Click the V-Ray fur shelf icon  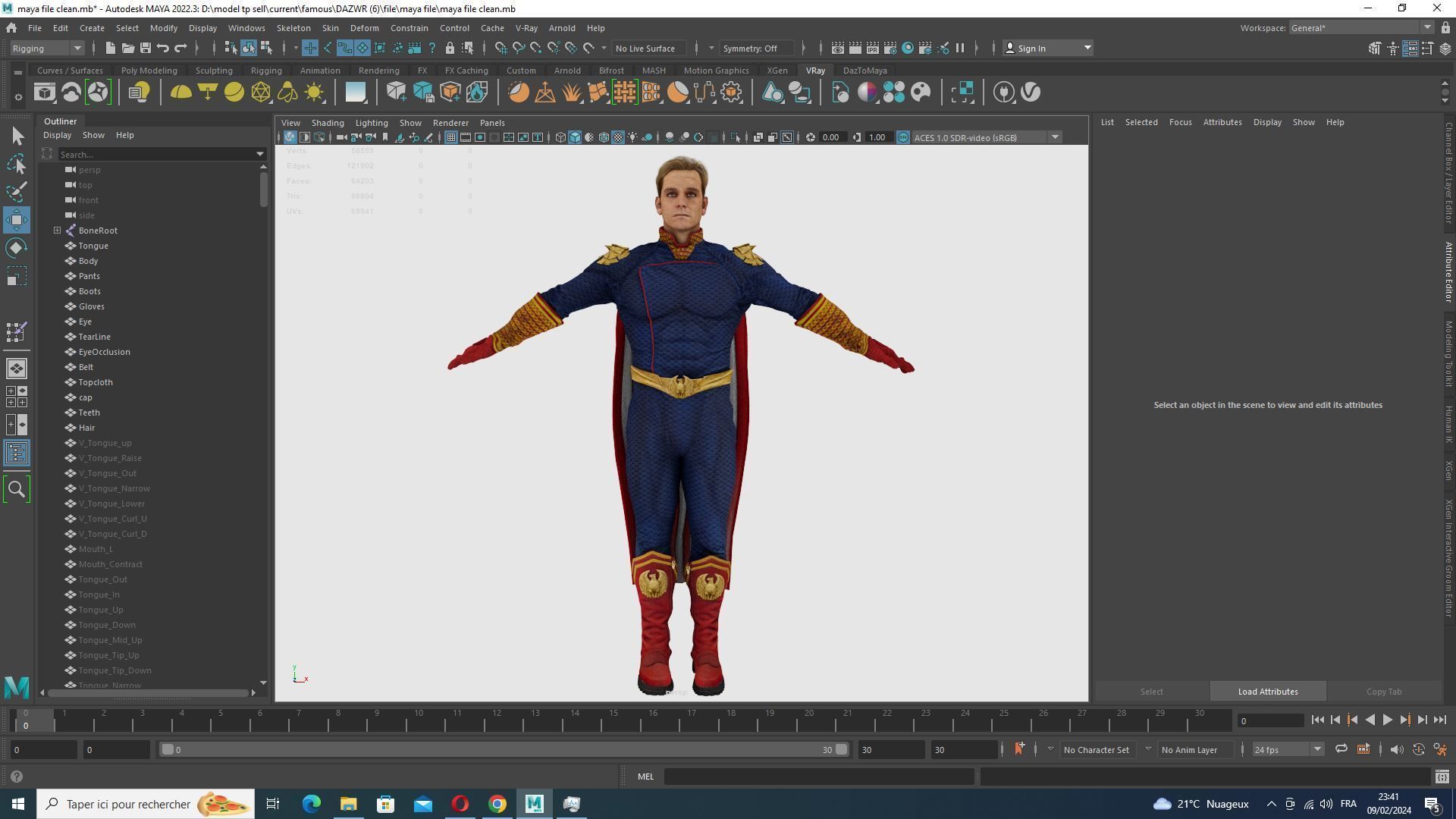[572, 93]
